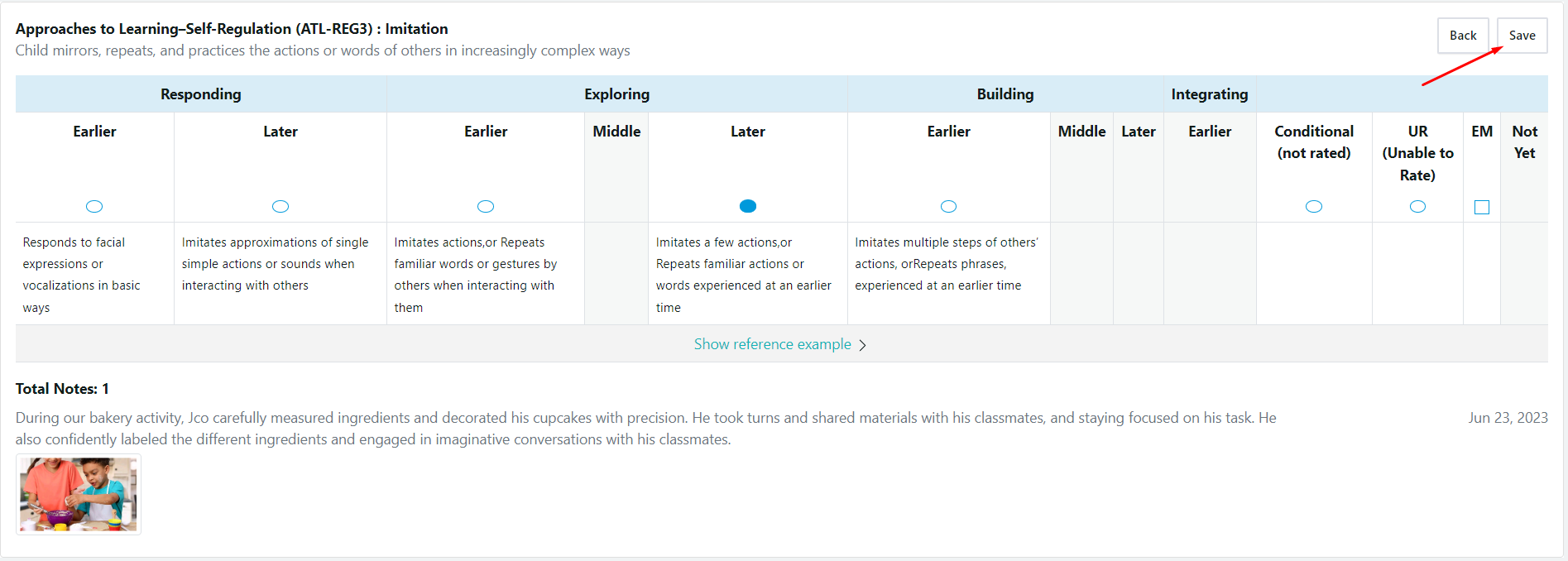Choose Conditional (not rated) radio option
The width and height of the screenshot is (1568, 561).
click(x=1314, y=206)
